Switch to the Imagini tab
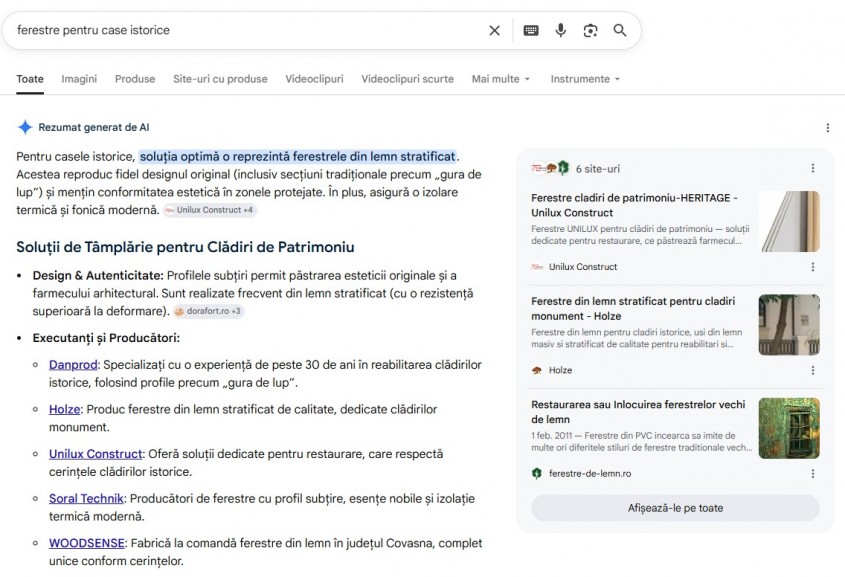The height and width of the screenshot is (577, 845). click(x=79, y=79)
